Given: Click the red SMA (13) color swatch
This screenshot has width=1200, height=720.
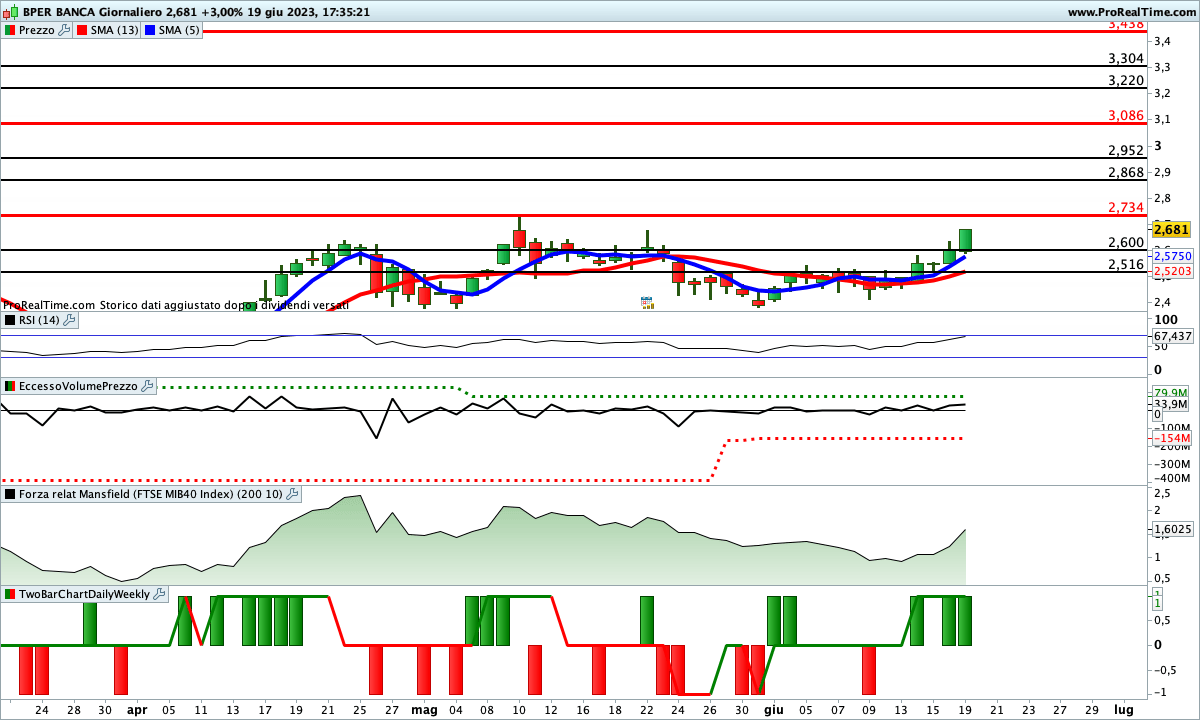Looking at the screenshot, I should point(83,30).
